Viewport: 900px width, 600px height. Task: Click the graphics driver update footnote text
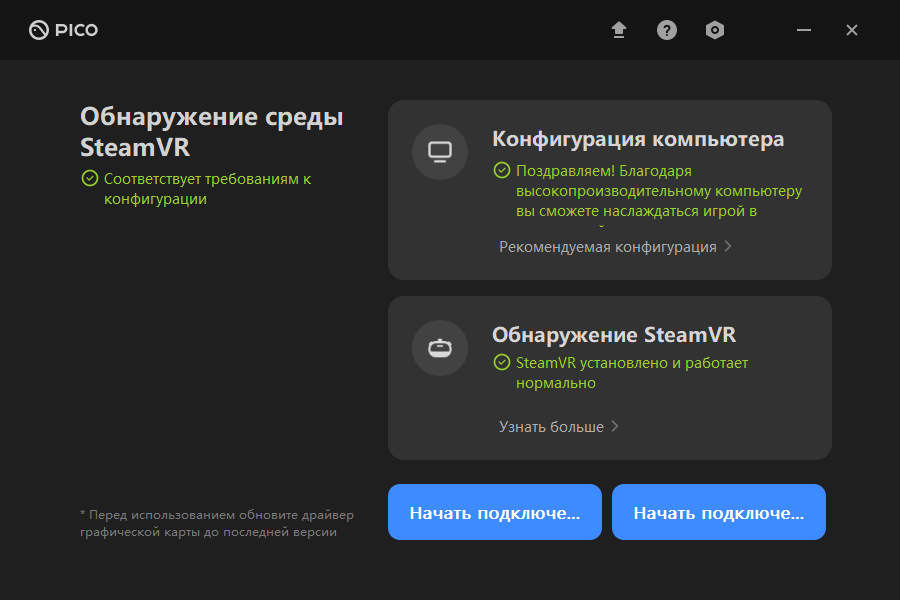pos(216,523)
